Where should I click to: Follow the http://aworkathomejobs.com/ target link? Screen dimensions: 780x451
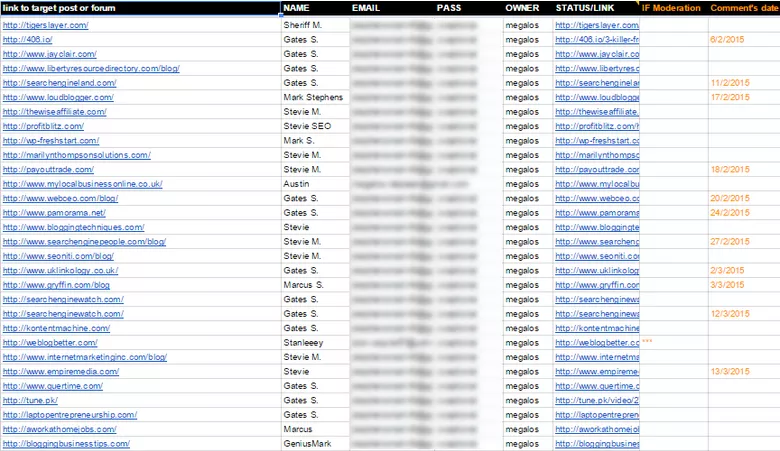pos(59,429)
